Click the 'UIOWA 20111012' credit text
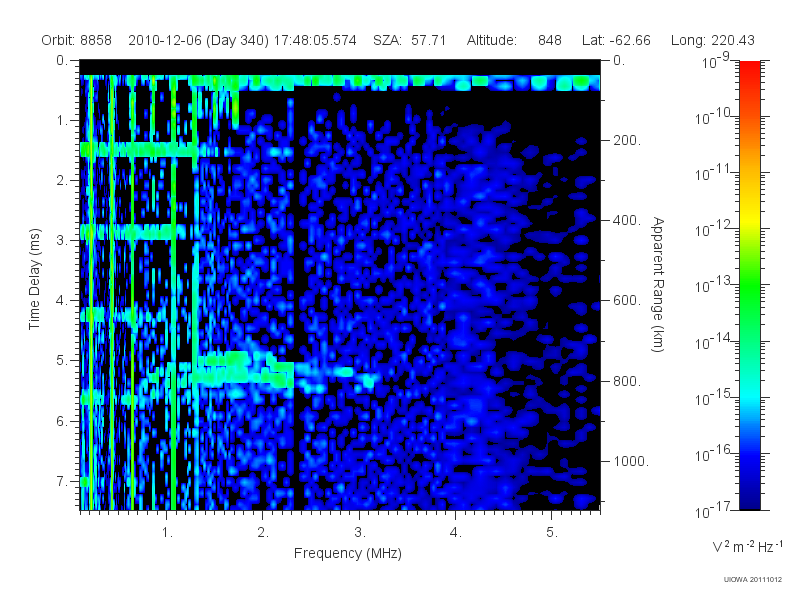Image resolution: width=800 pixels, height=600 pixels. (x=753, y=580)
